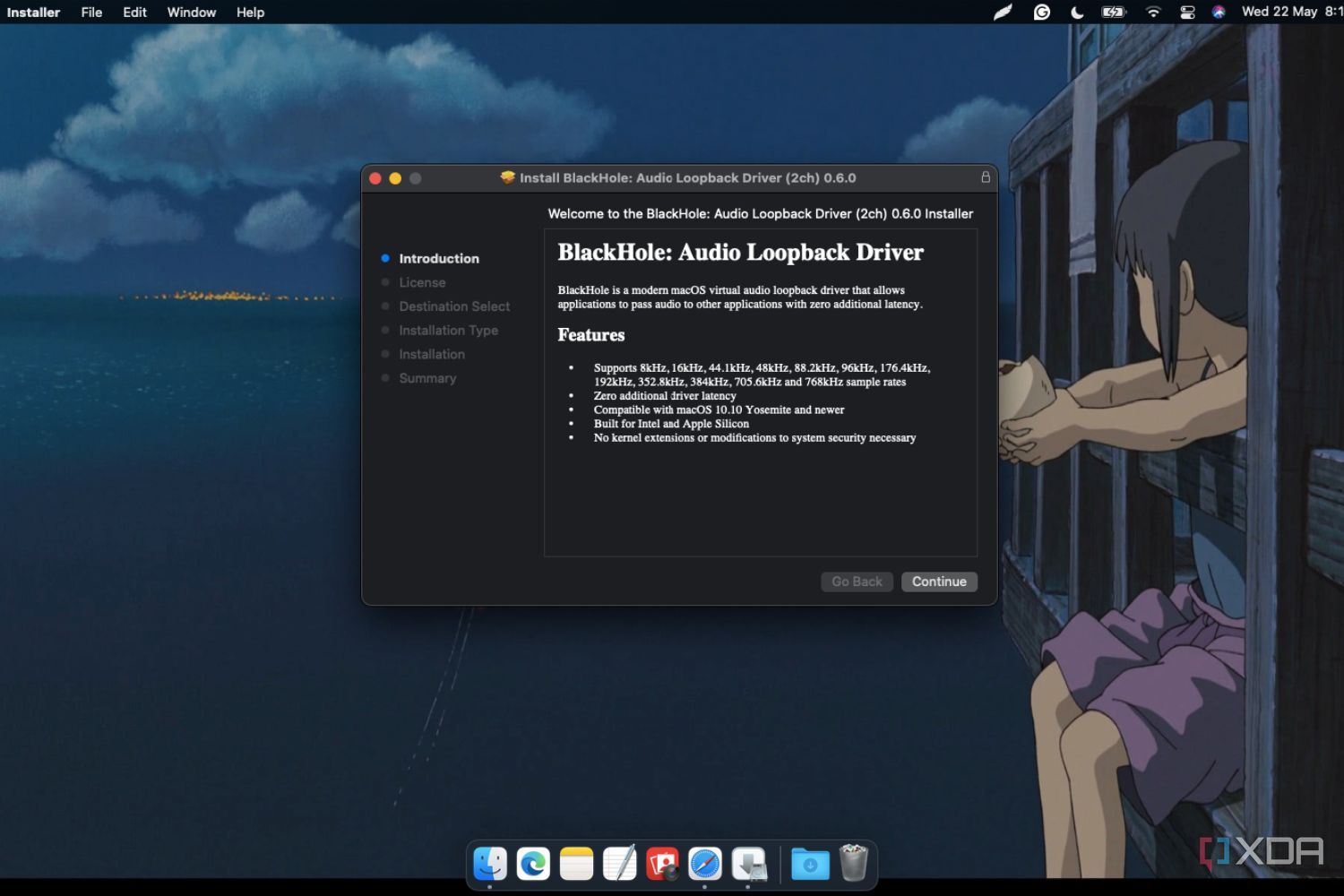Open the Trash in the Dock
This screenshot has width=1344, height=896.
(854, 863)
